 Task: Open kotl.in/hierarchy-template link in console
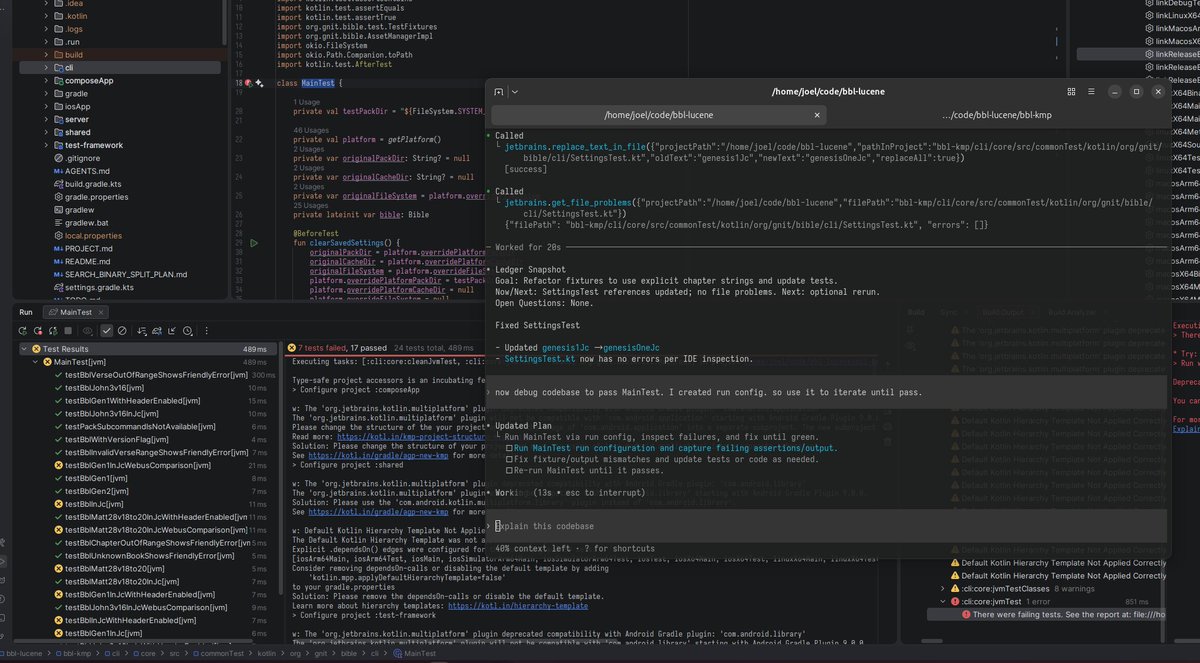(x=517, y=606)
